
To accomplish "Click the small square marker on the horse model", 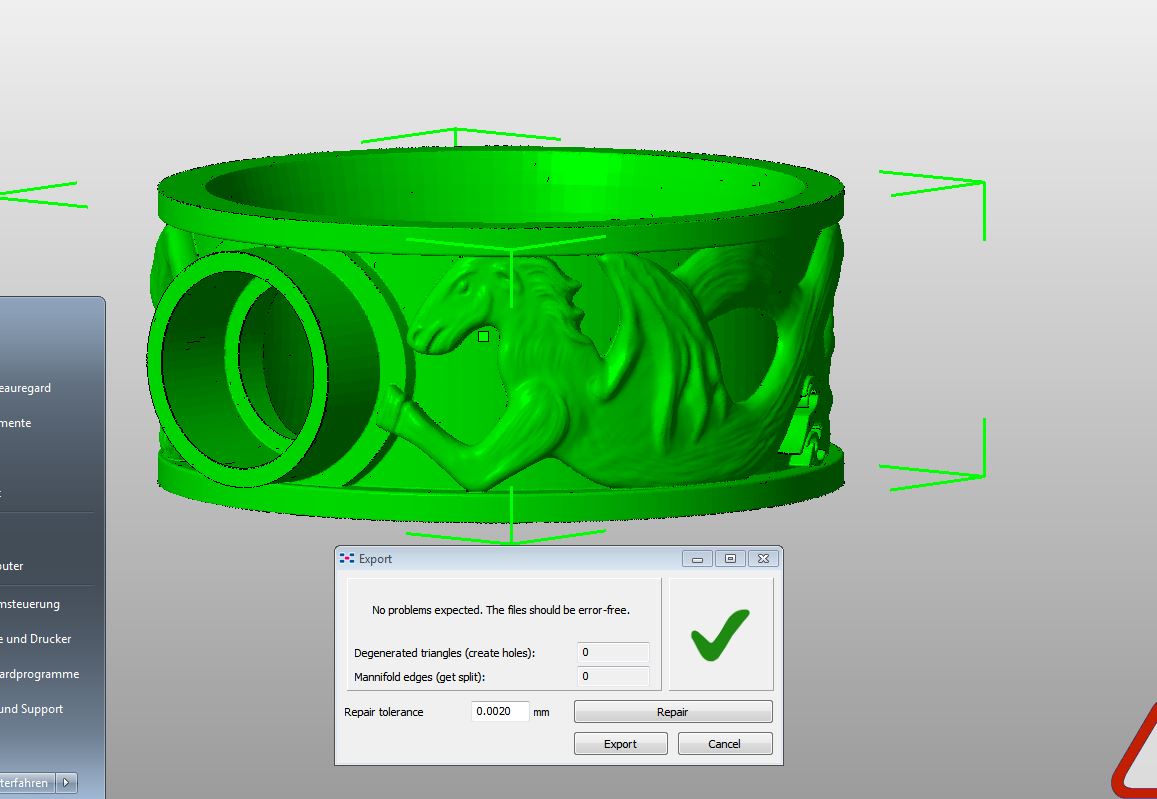I will [484, 337].
